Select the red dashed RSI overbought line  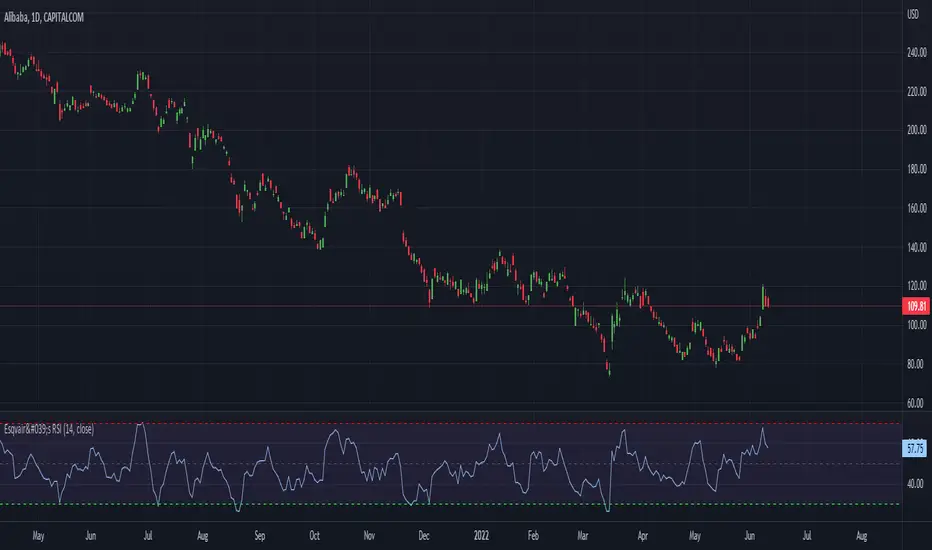click(x=449, y=423)
